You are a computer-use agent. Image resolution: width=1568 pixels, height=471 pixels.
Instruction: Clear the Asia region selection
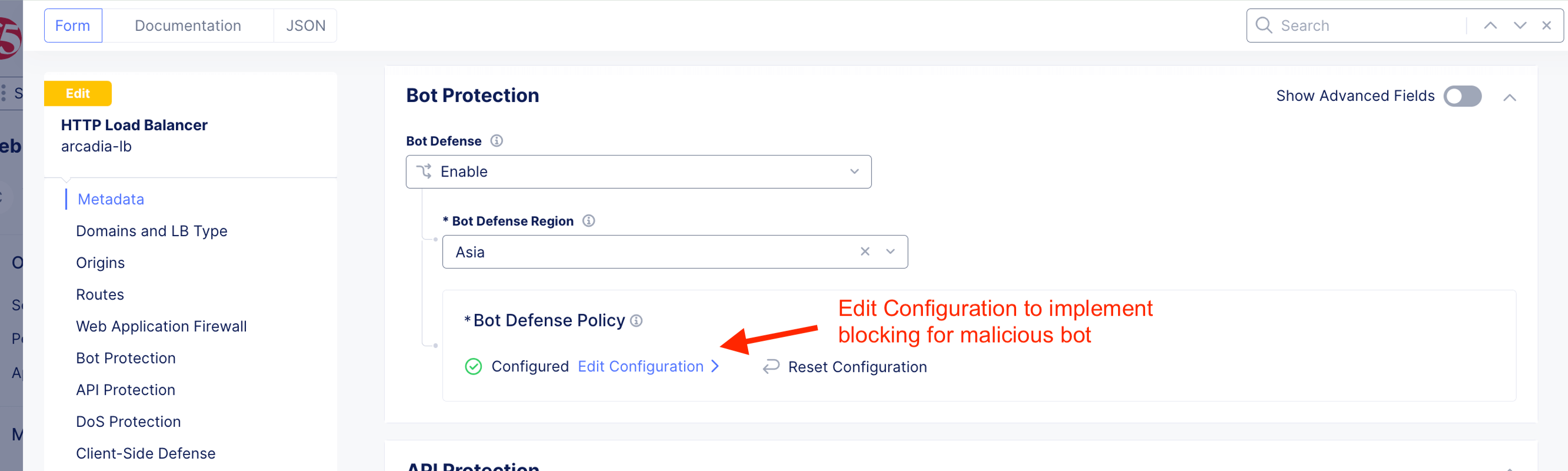[x=864, y=252]
